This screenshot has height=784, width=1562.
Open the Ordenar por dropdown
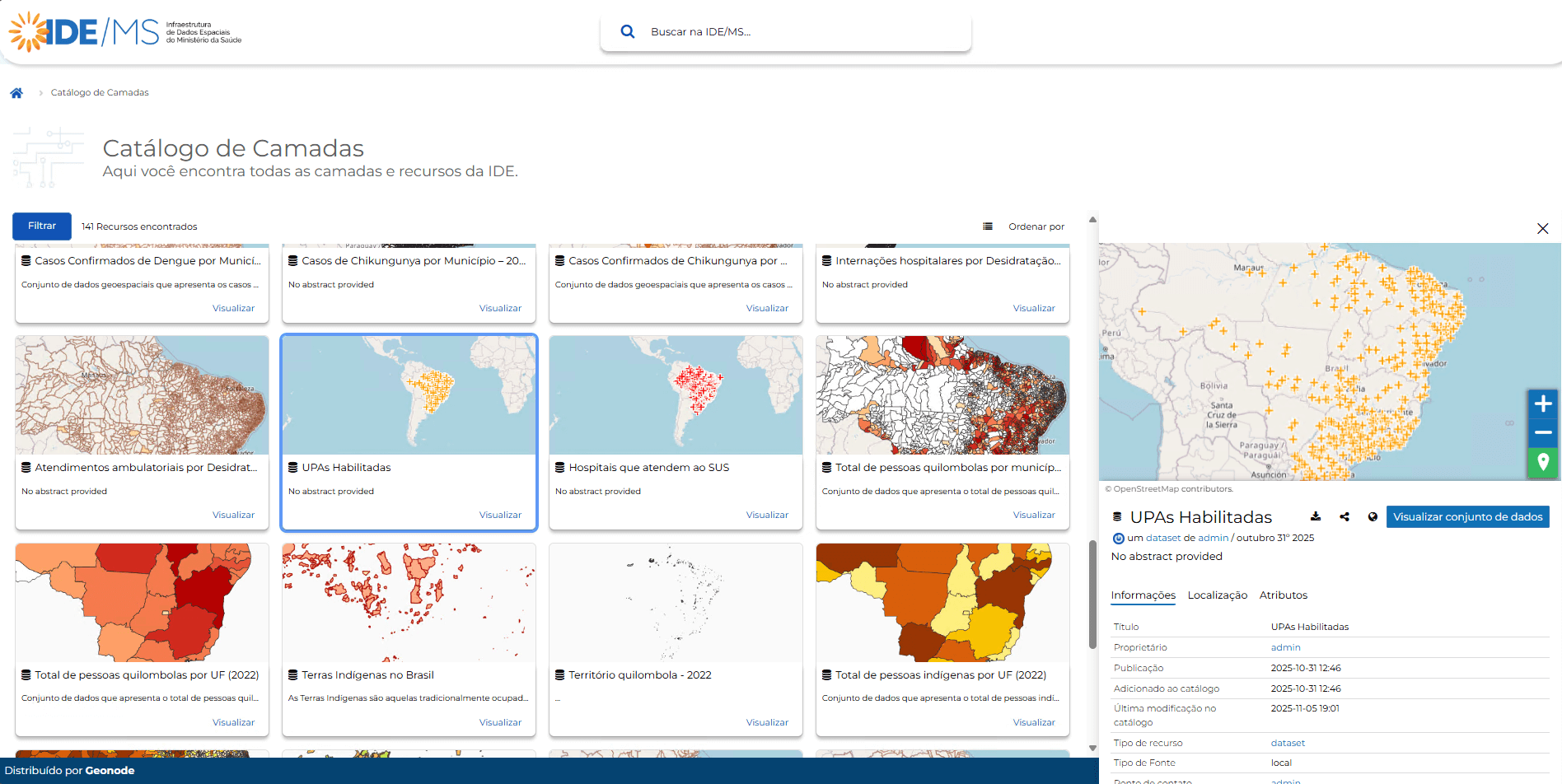coord(1036,226)
